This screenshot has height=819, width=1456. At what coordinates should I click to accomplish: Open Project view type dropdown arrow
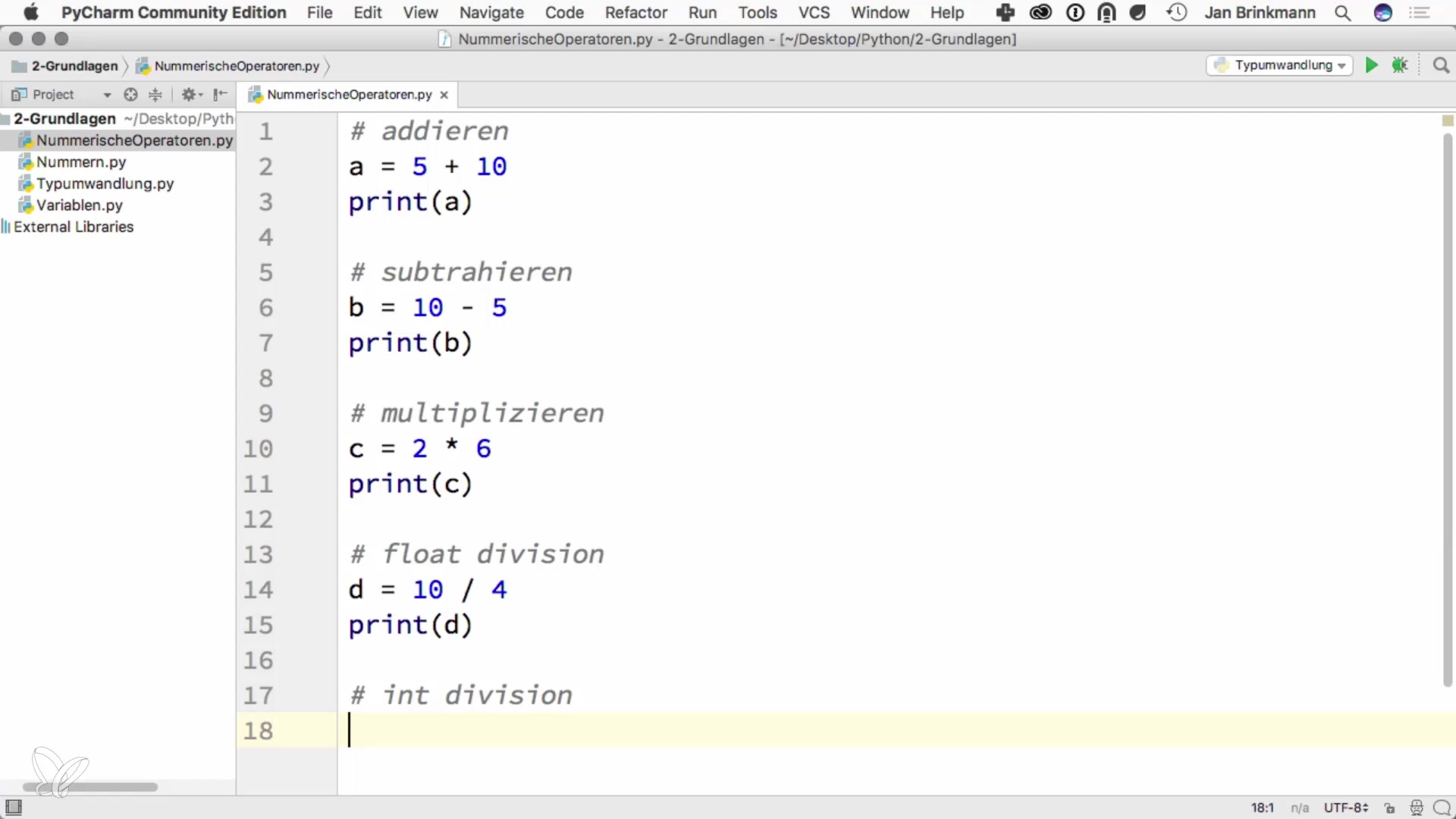(107, 95)
